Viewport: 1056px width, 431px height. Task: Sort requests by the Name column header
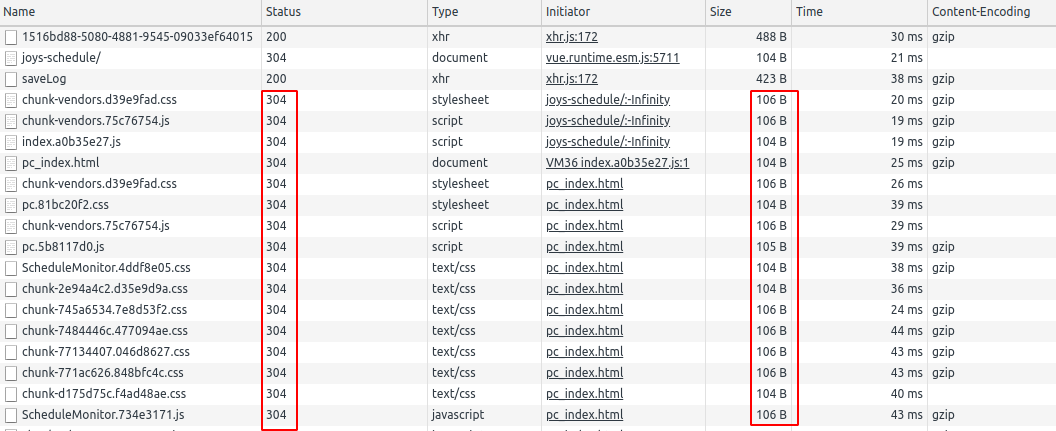(x=130, y=12)
